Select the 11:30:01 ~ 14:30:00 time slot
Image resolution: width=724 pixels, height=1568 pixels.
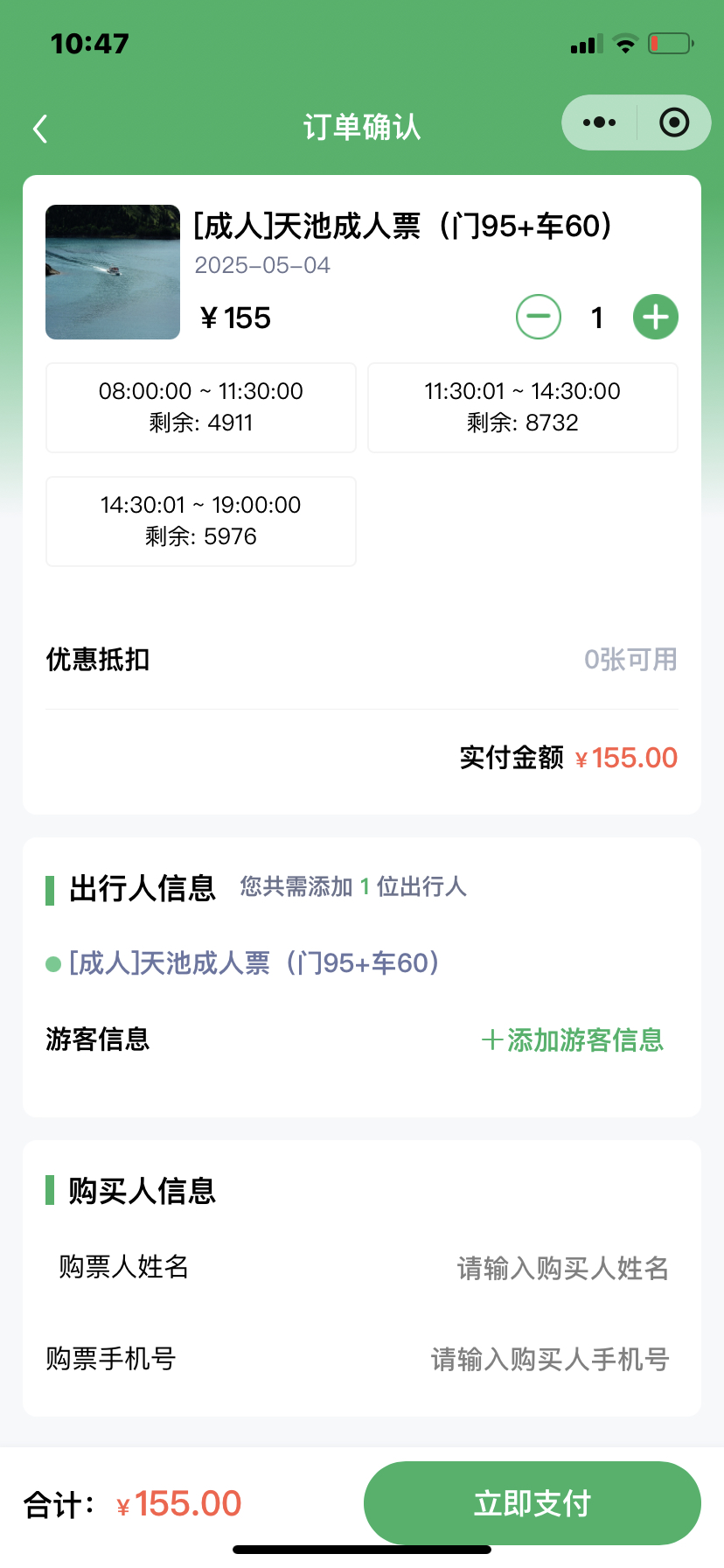pos(523,408)
